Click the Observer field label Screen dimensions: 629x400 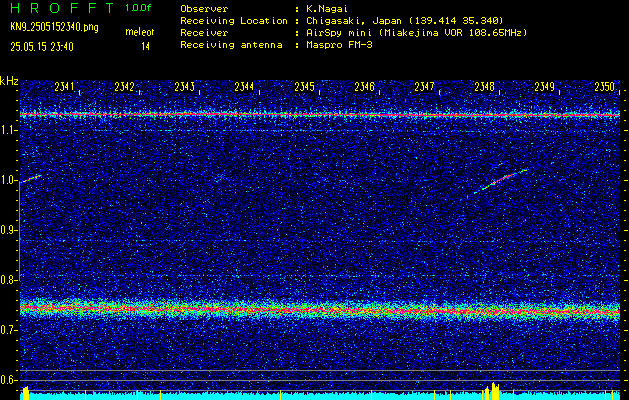tap(204, 8)
